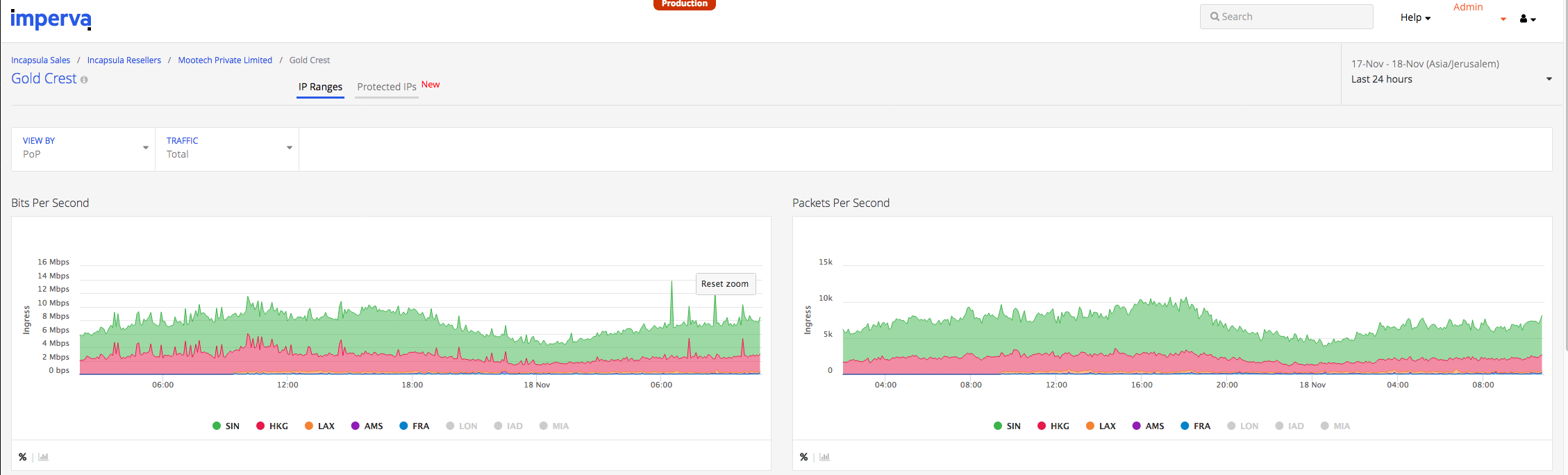Click the Production environment badge
The height and width of the screenshot is (475, 1568).
click(684, 4)
